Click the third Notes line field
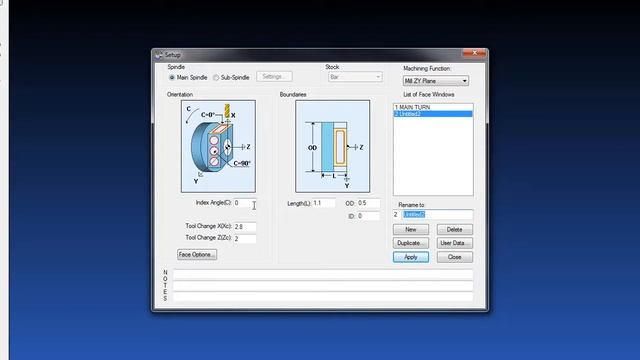The height and width of the screenshot is (360, 640). tap(323, 297)
